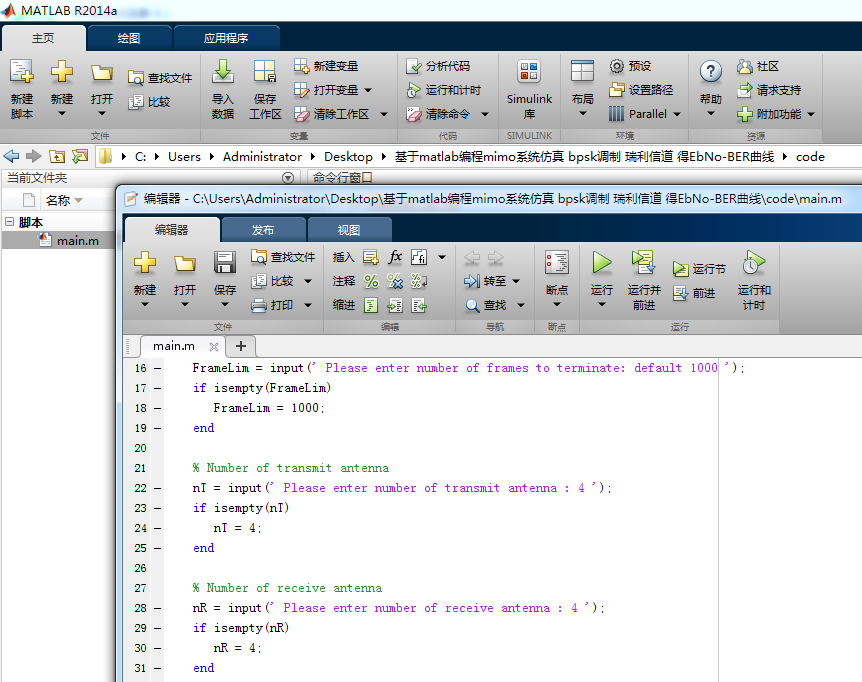Click the New Script (新建脚本) icon
Viewport: 862px width, 682px height.
pos(21,72)
